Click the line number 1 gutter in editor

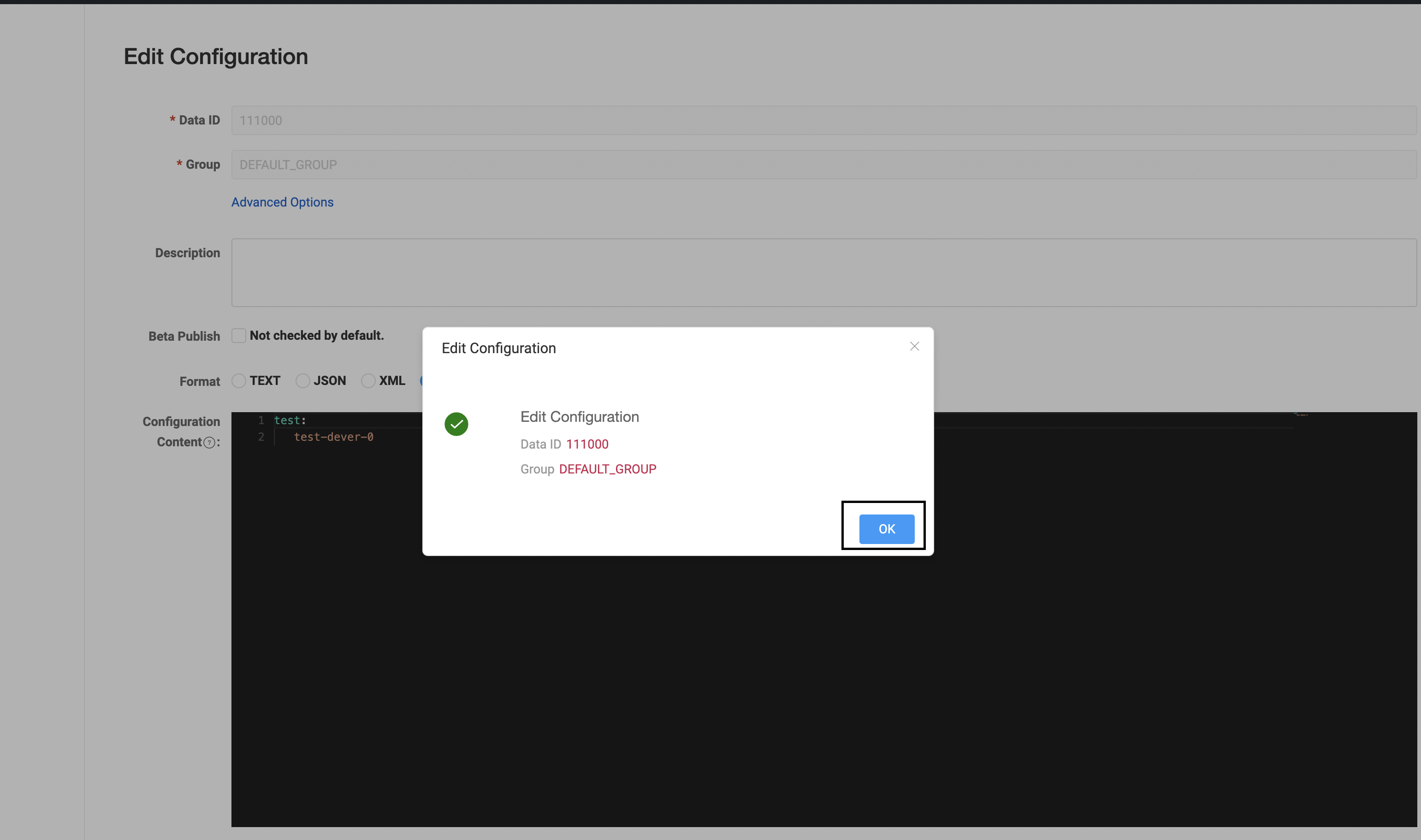click(x=261, y=420)
